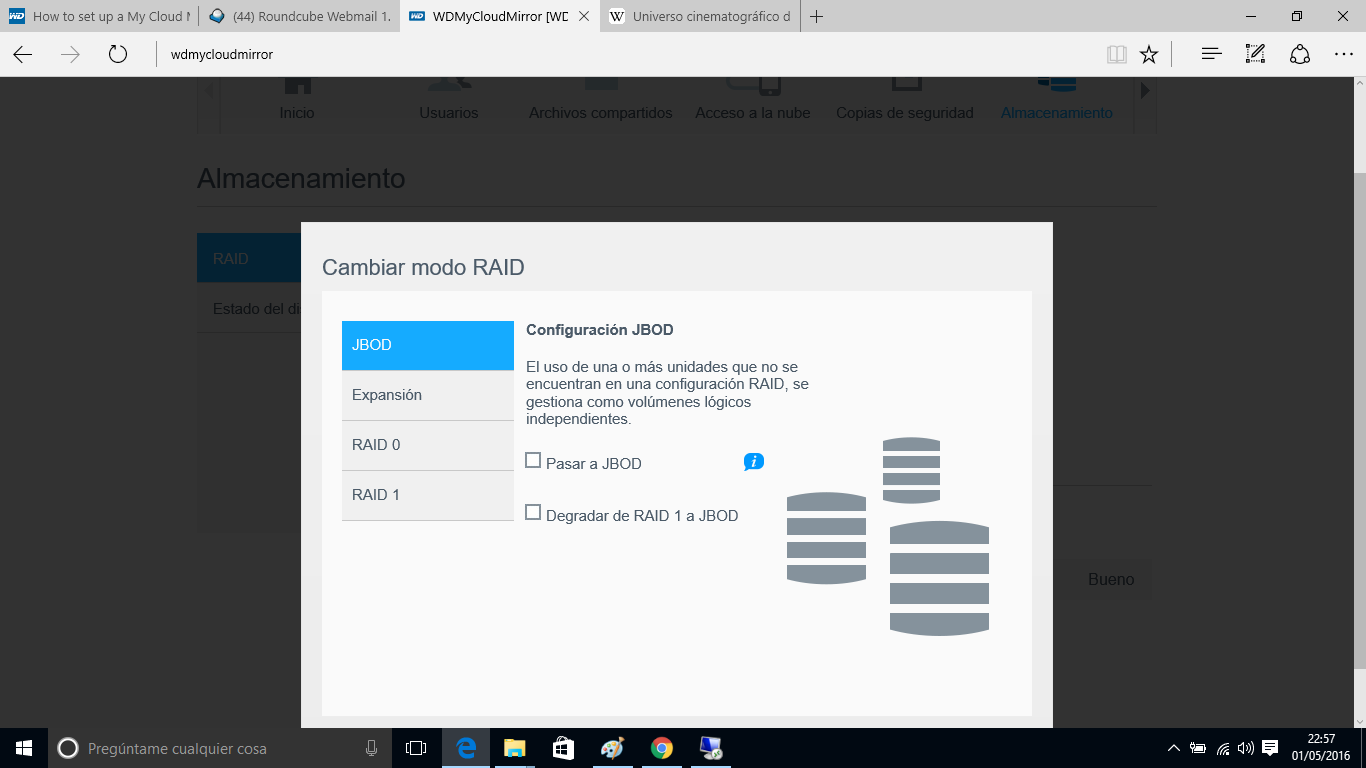
Task: Open File Explorer from the taskbar
Action: coord(514,748)
